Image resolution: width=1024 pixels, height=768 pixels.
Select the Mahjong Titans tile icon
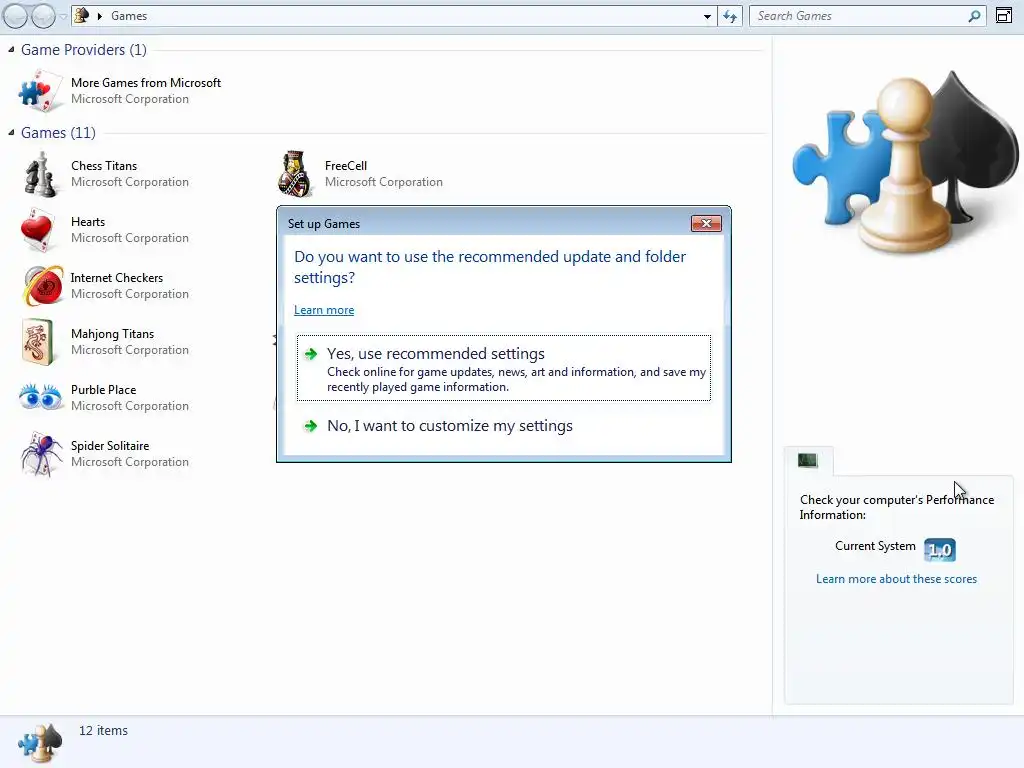[x=38, y=342]
